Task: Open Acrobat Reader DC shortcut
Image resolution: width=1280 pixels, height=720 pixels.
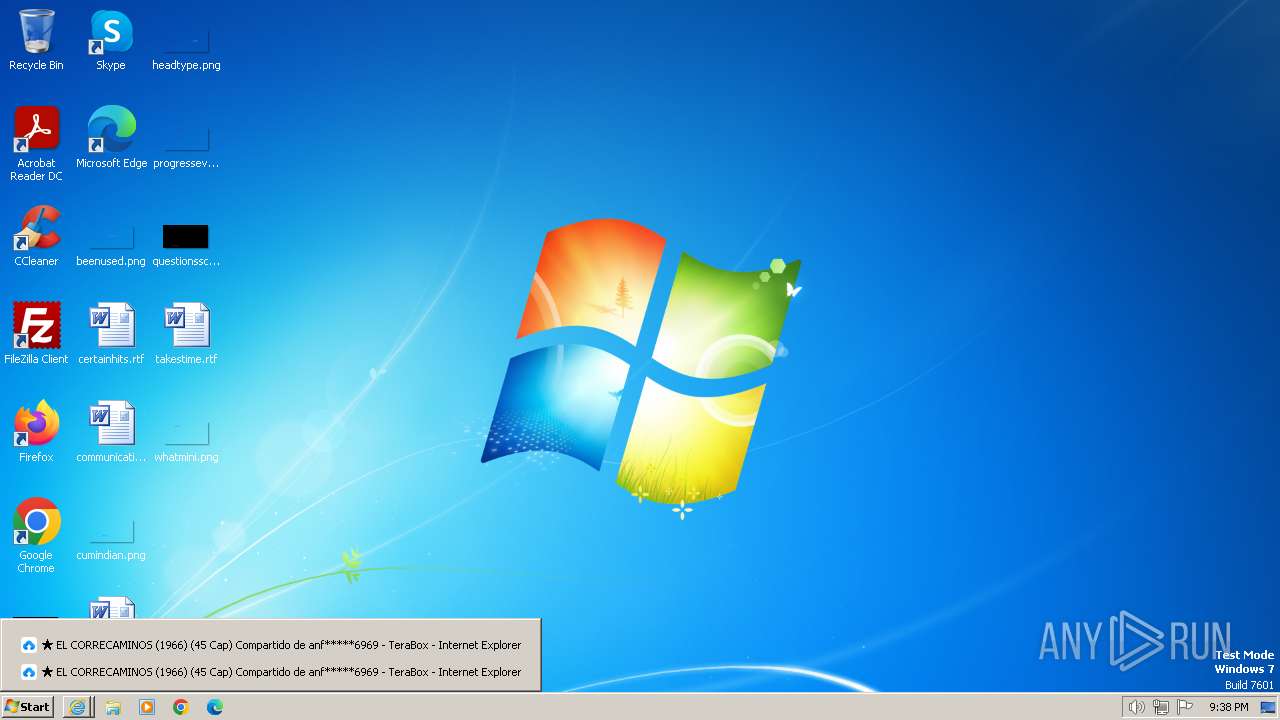Action: pos(36,143)
